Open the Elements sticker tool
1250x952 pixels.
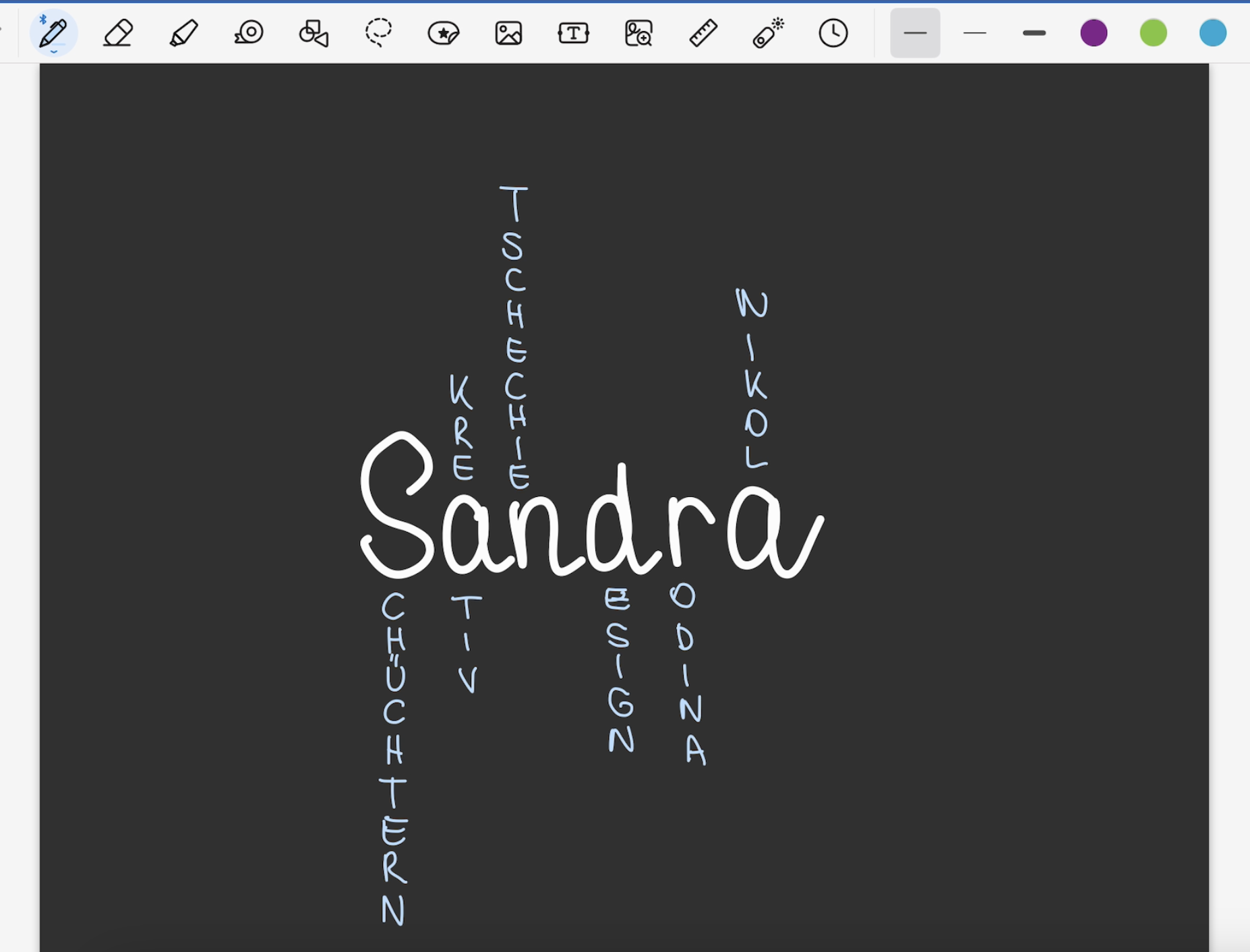tap(444, 32)
